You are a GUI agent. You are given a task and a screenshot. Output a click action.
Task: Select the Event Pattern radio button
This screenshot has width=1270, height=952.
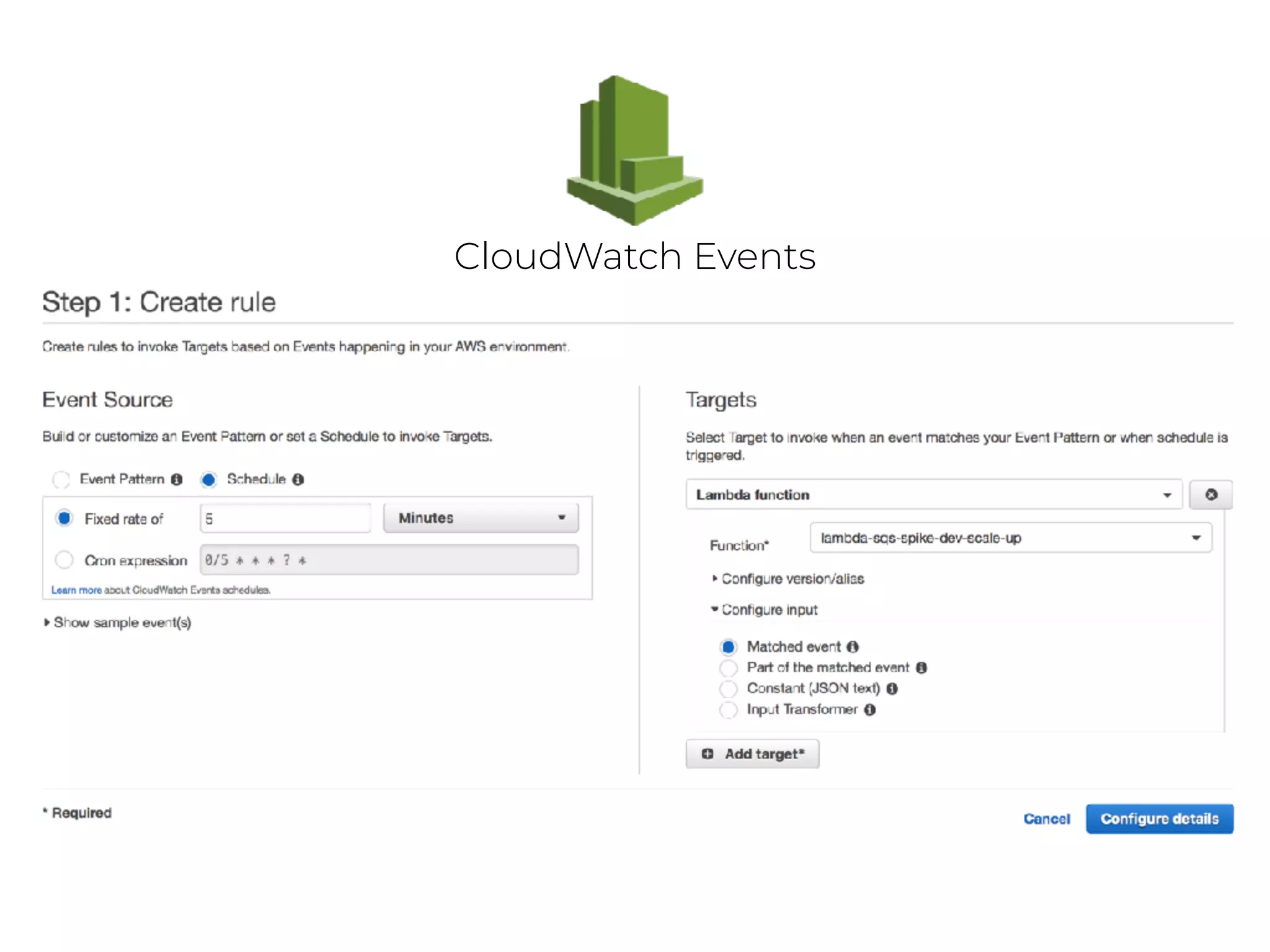pyautogui.click(x=61, y=480)
